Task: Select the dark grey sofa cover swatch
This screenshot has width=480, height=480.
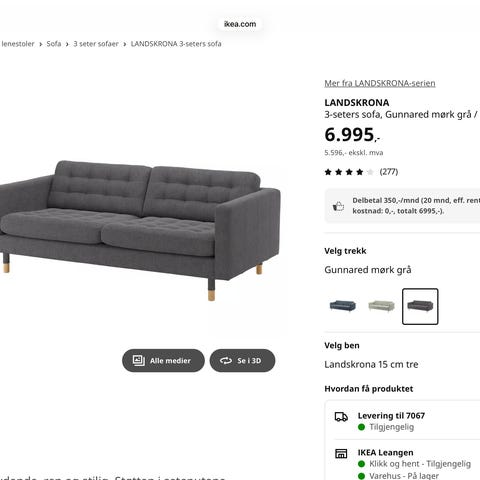Action: pos(420,306)
